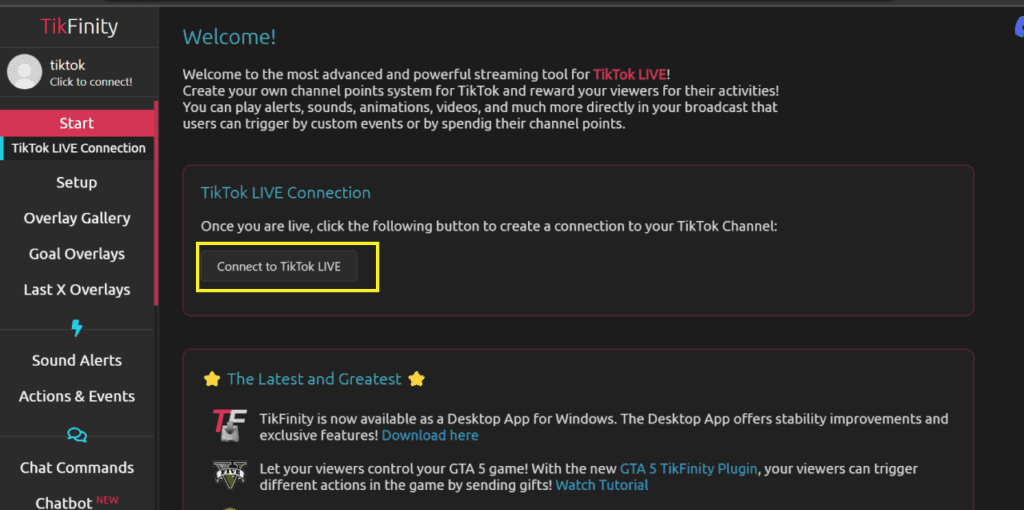Open Chat Commands
Screen dimensions: 1024x510
click(x=77, y=468)
